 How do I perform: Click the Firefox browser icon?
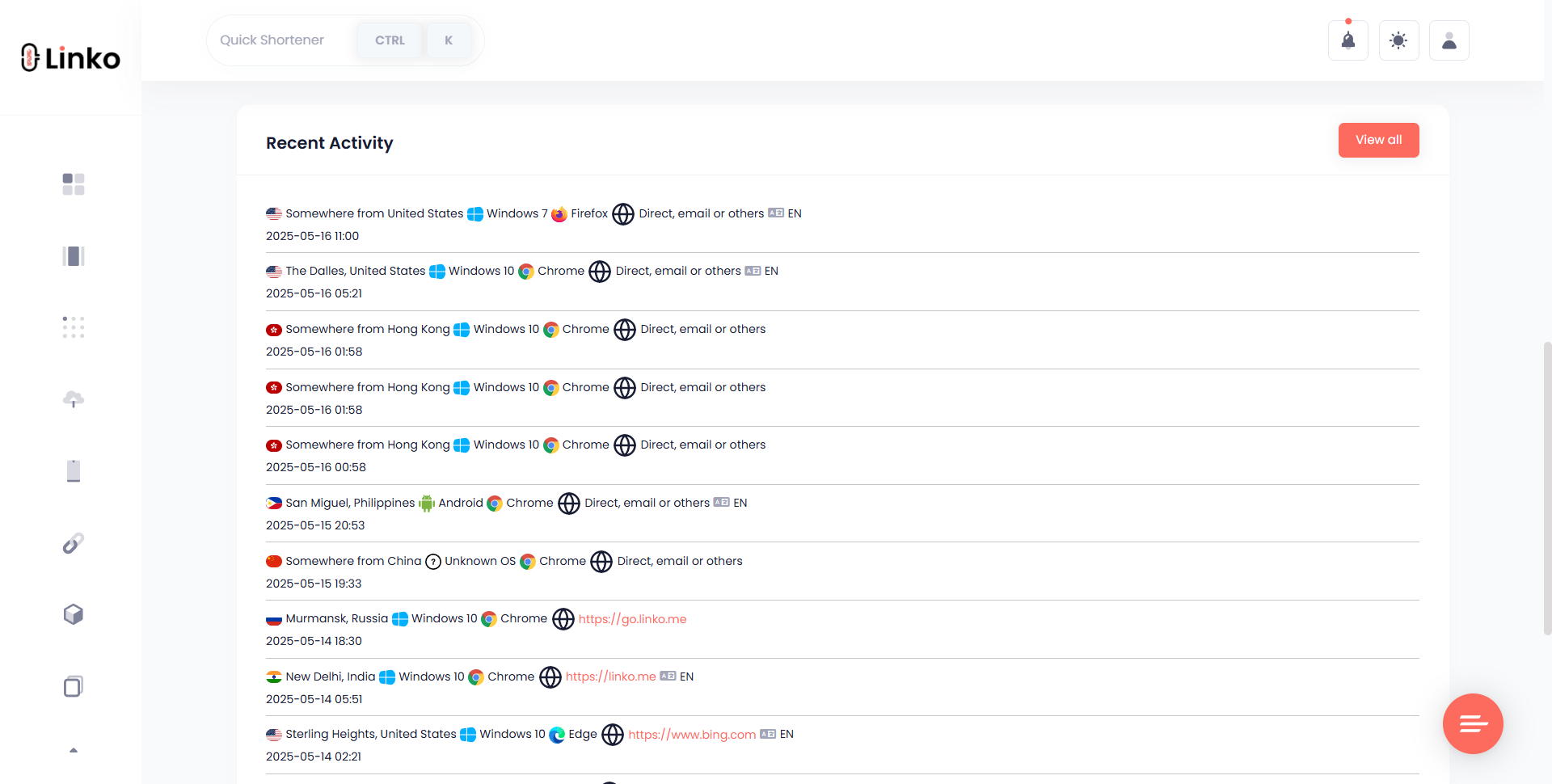tap(559, 214)
